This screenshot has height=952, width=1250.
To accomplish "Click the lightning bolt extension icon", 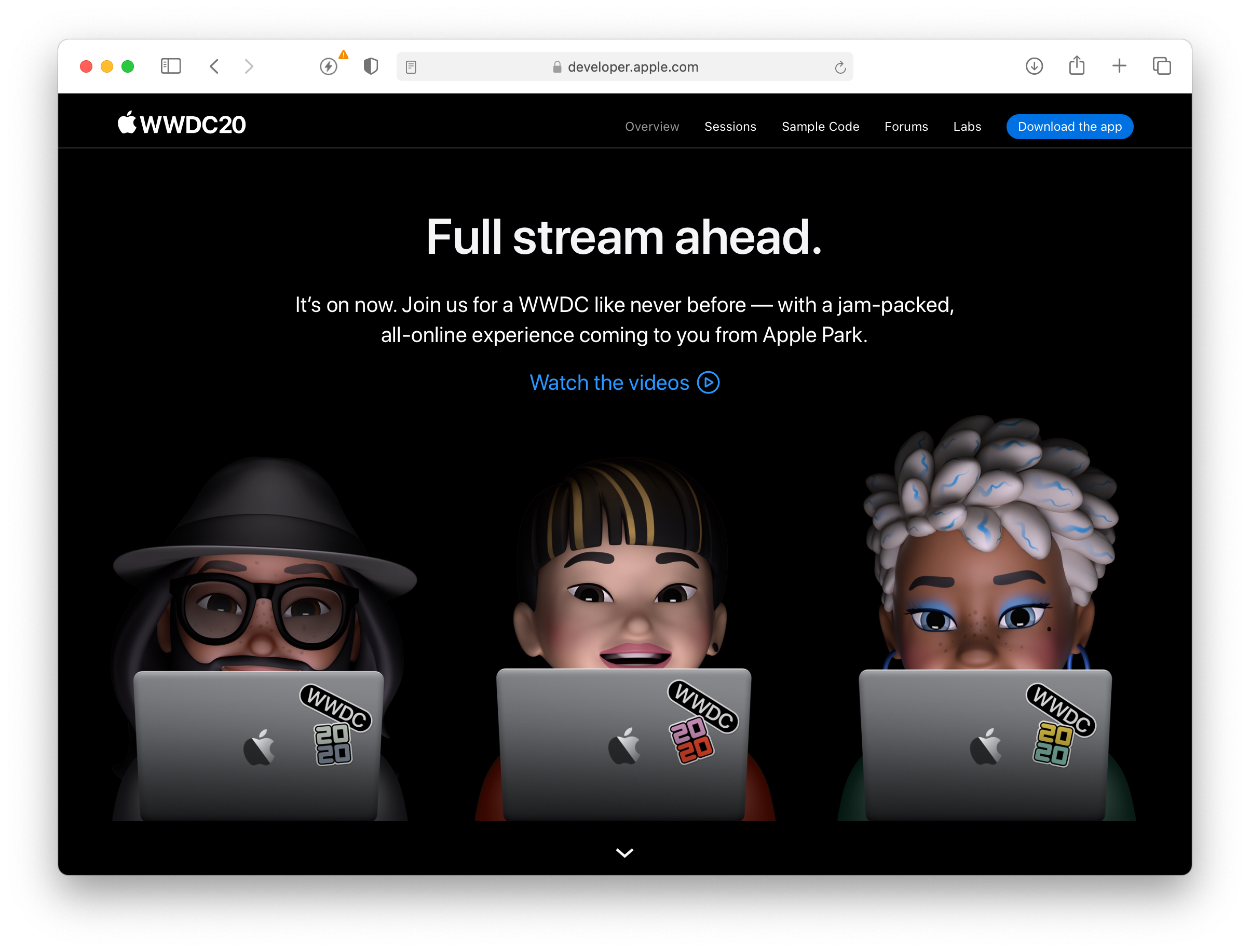I will coord(329,66).
